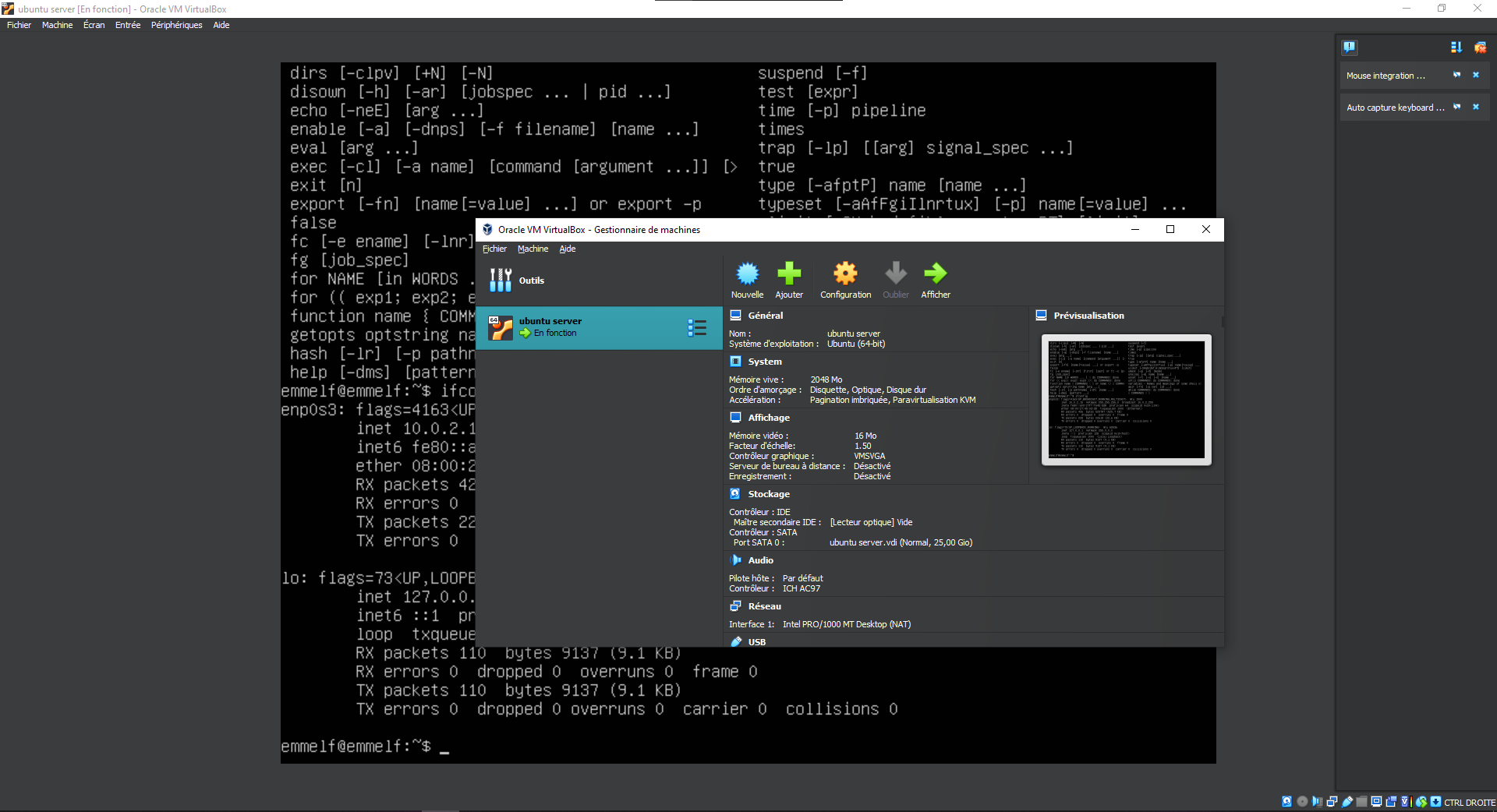Click the audio indicator in status bar
1497x812 pixels.
[x=1317, y=802]
